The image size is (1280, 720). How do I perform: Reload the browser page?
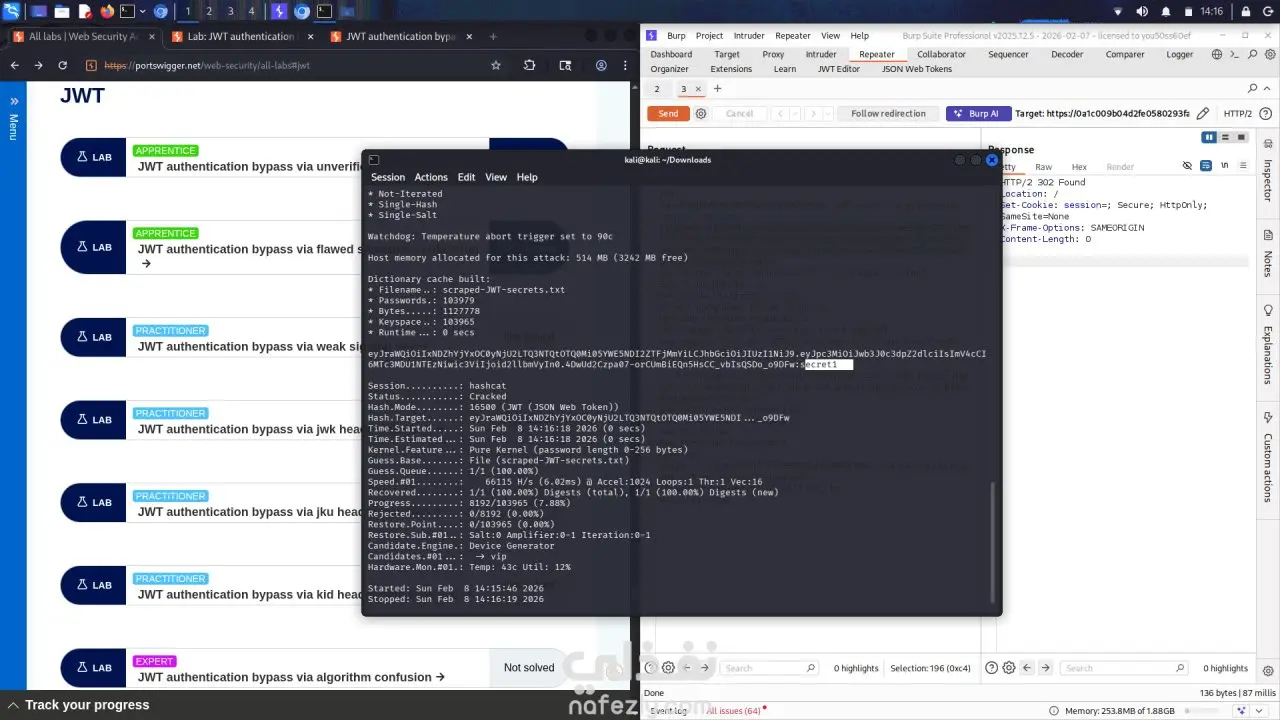62,65
